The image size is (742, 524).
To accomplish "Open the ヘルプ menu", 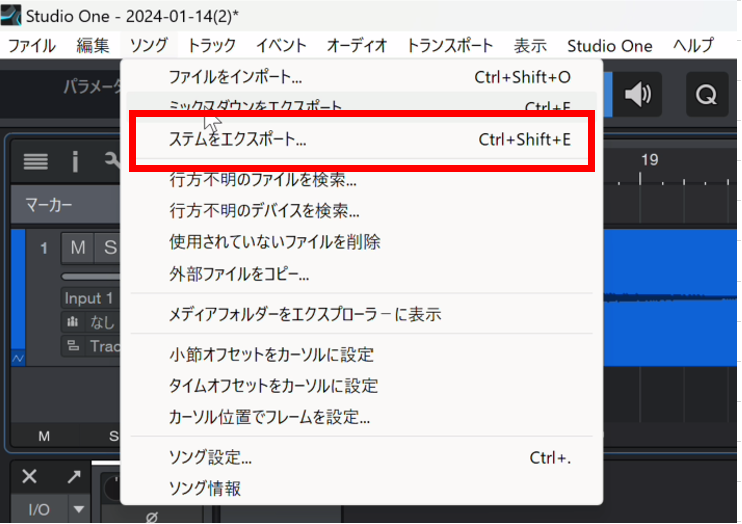I will click(x=693, y=46).
